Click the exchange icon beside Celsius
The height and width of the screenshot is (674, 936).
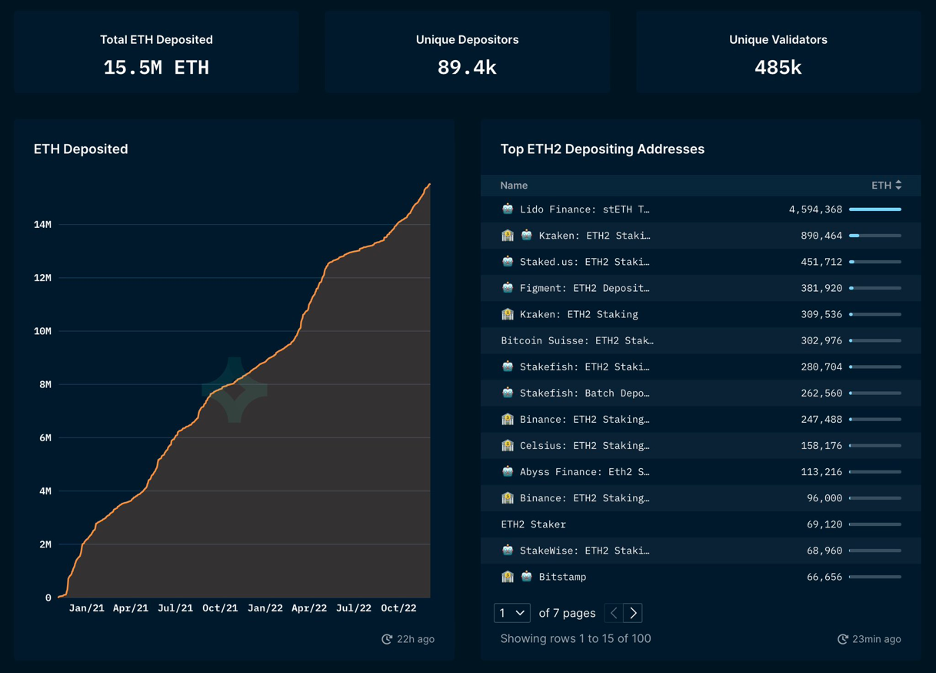507,445
